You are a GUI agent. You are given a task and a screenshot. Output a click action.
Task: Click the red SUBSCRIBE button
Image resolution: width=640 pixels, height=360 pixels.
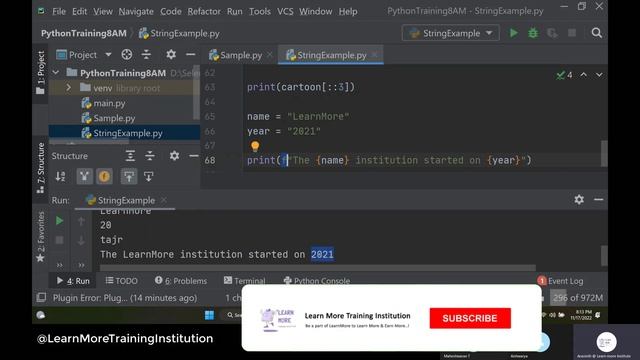470,318
